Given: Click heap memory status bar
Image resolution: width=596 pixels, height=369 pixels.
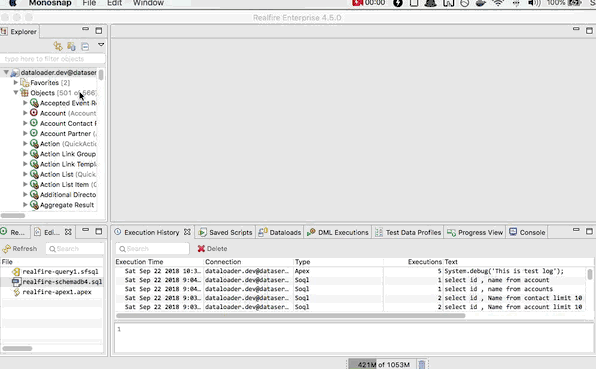Looking at the screenshot, I should [x=383, y=364].
